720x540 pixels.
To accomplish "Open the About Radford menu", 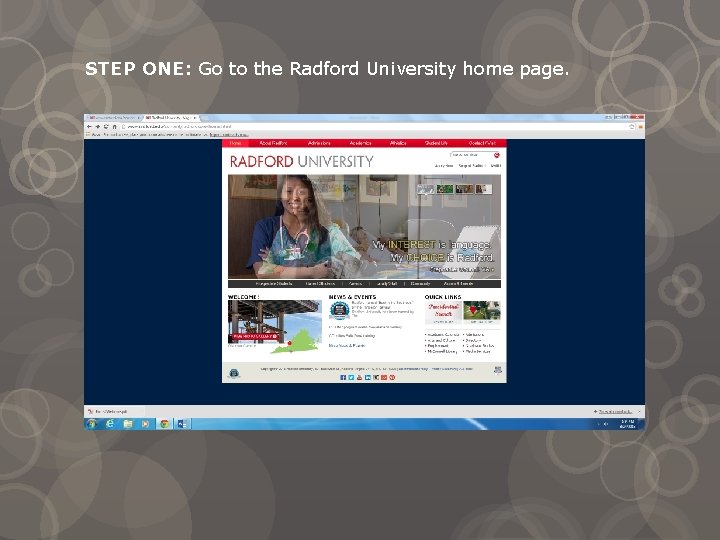I will click(273, 143).
